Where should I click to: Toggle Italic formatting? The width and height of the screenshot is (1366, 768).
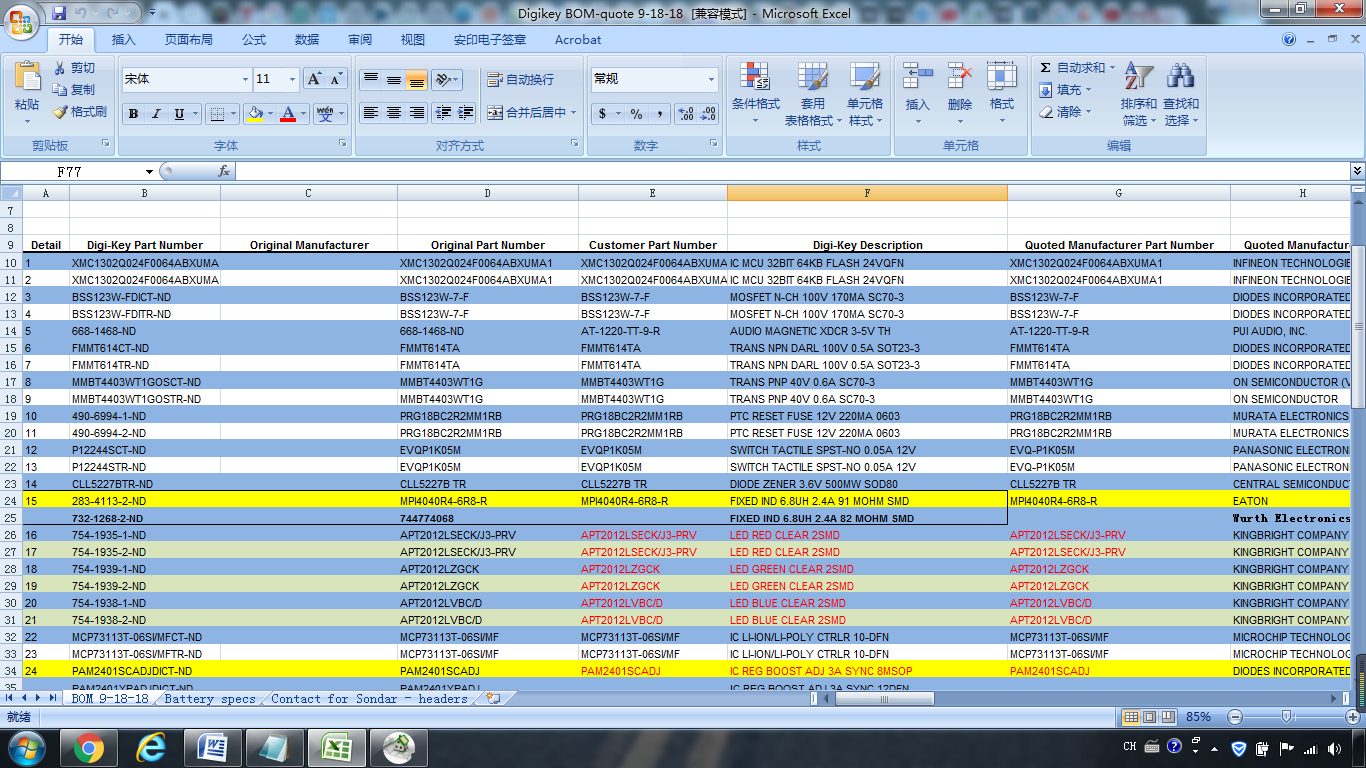coord(156,114)
